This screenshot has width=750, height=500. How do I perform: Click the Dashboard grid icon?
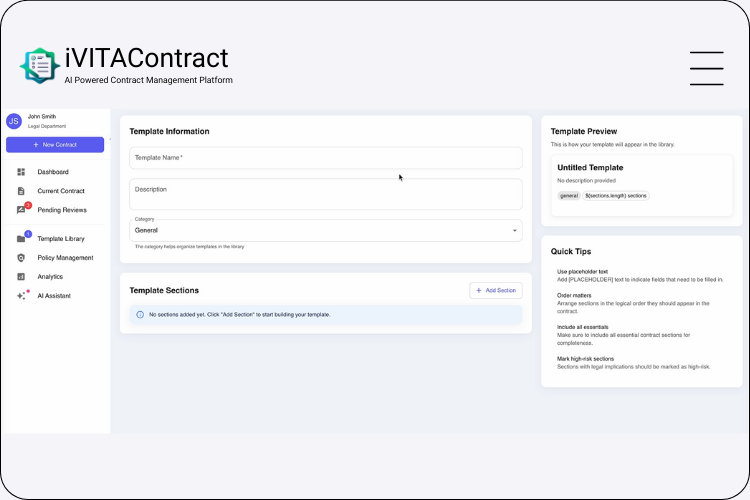pyautogui.click(x=21, y=172)
